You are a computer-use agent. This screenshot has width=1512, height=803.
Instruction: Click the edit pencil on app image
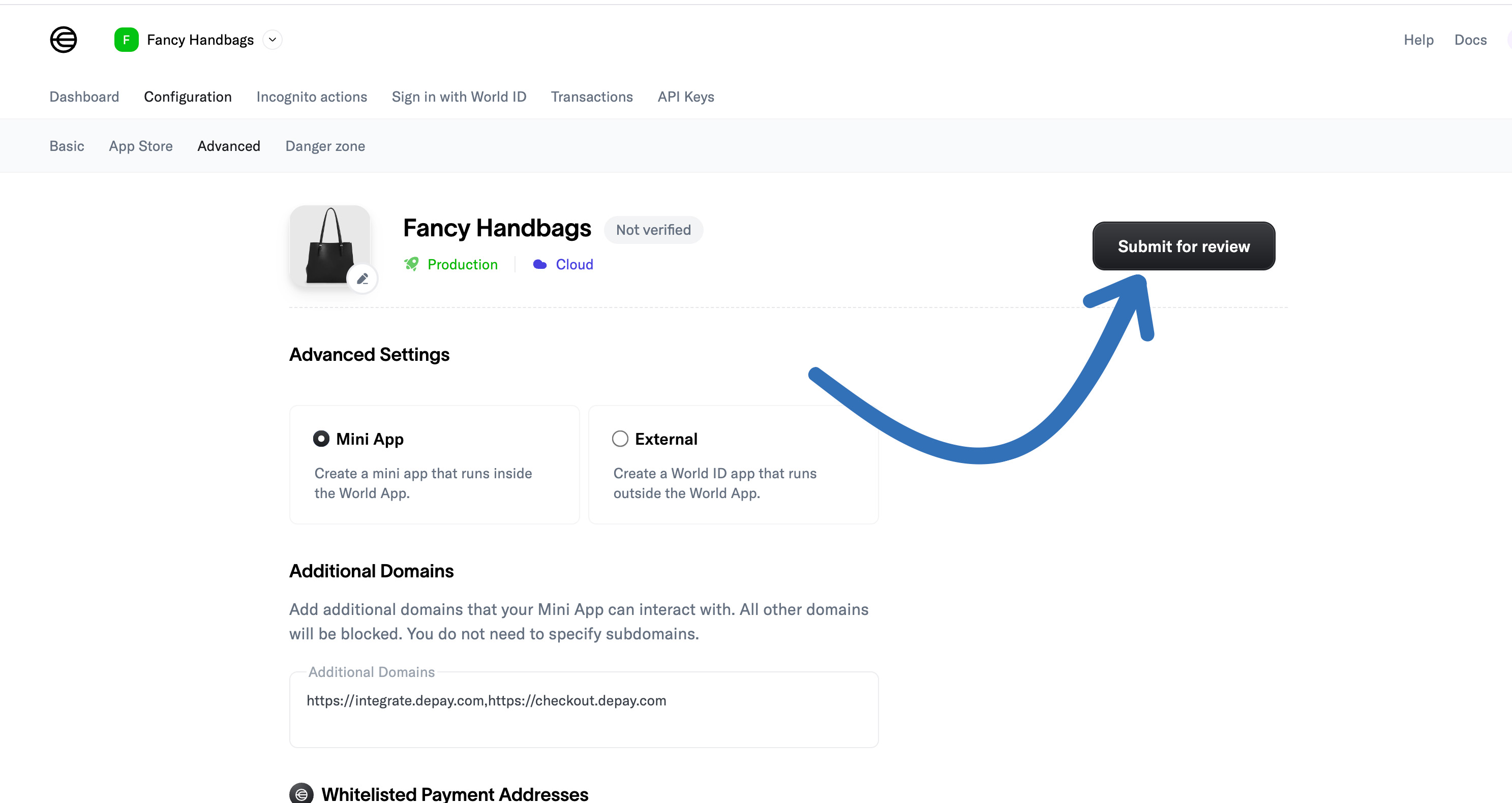(362, 279)
